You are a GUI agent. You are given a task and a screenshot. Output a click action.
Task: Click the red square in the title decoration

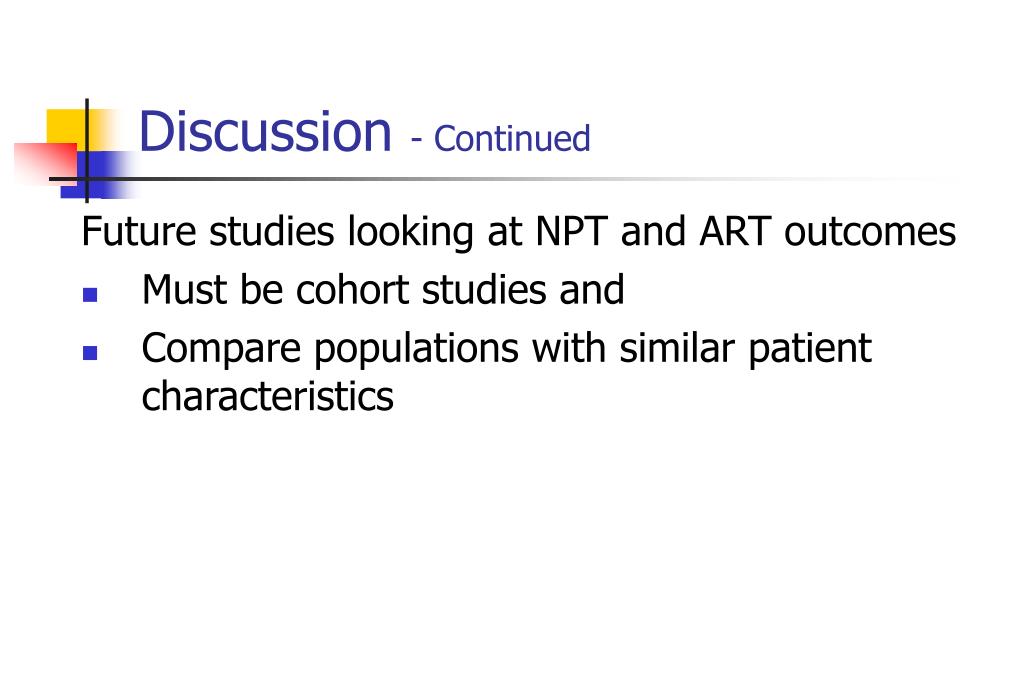pos(46,163)
